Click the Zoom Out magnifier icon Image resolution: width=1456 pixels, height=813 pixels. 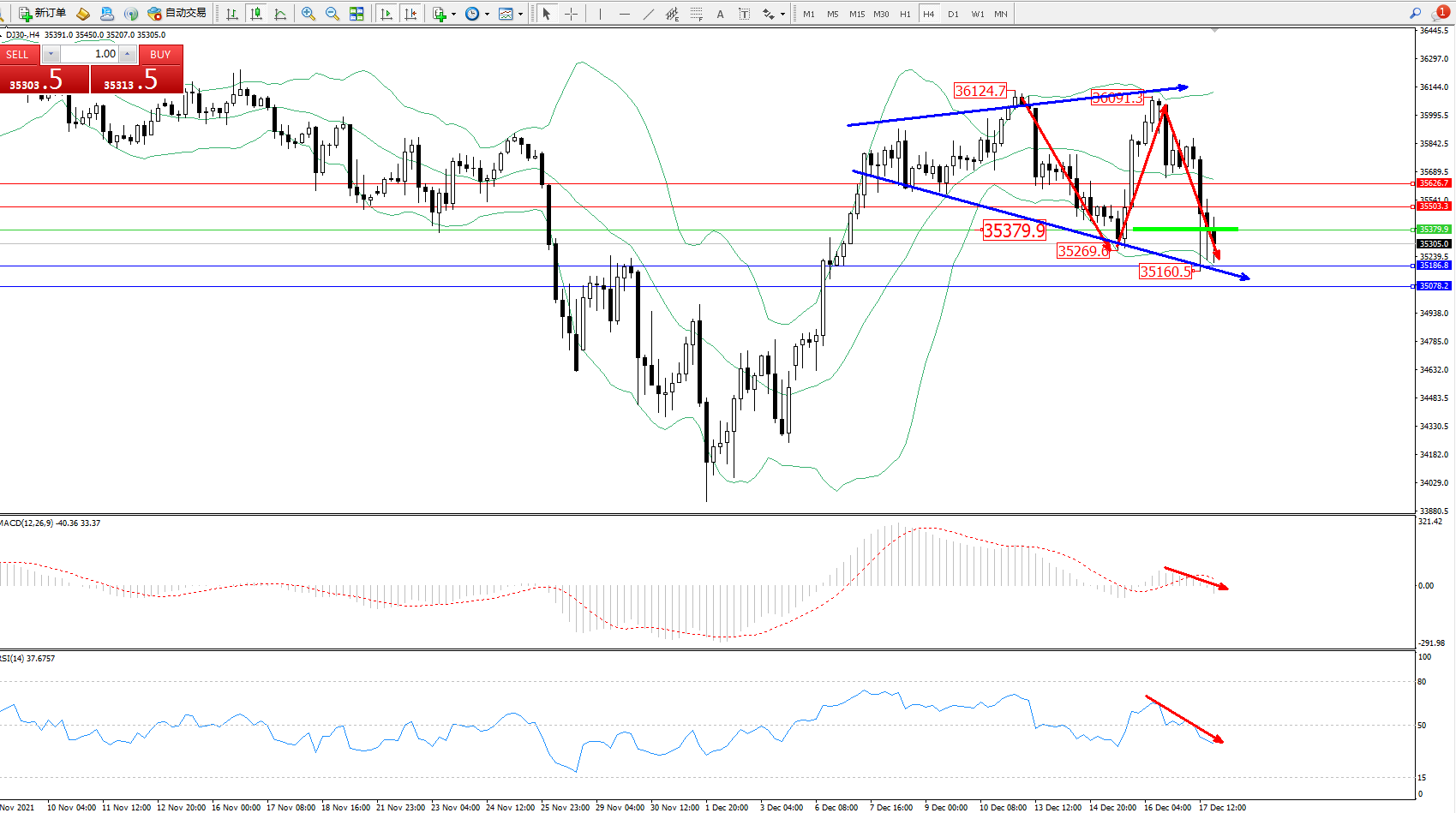click(x=333, y=14)
